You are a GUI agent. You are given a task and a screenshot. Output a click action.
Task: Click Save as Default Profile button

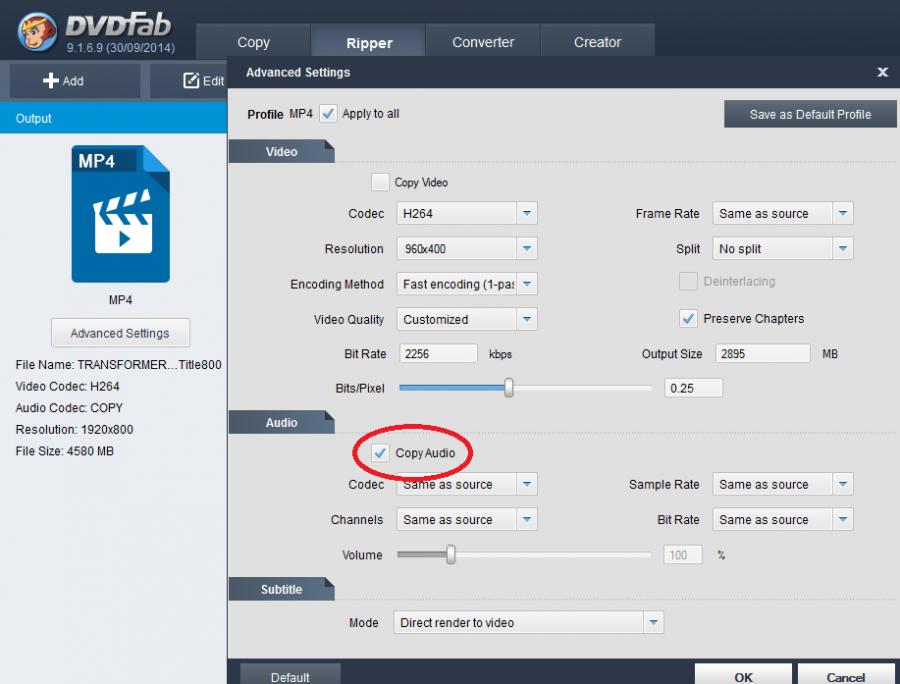click(810, 114)
